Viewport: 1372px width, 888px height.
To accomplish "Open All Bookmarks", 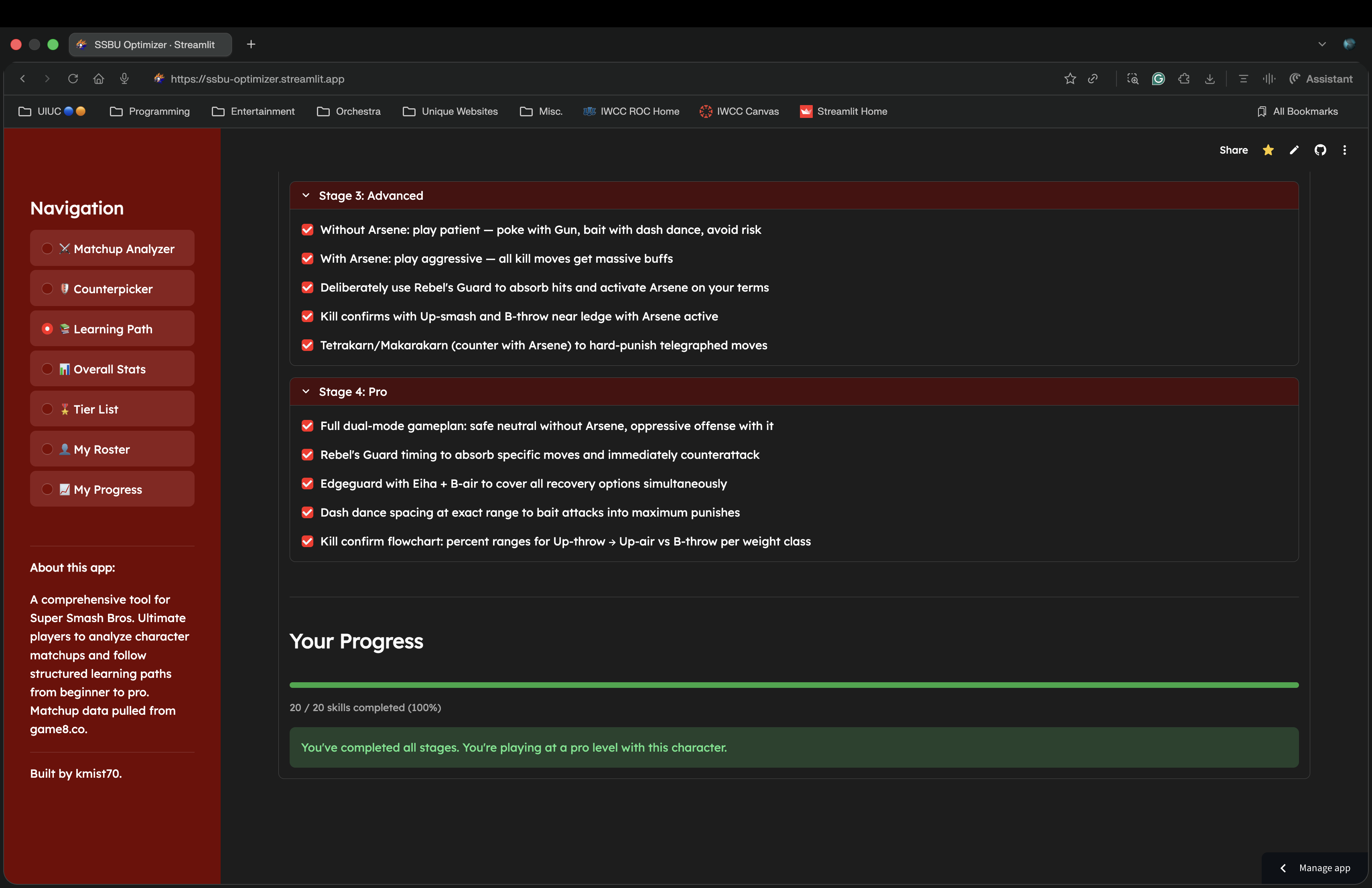I will [1298, 111].
